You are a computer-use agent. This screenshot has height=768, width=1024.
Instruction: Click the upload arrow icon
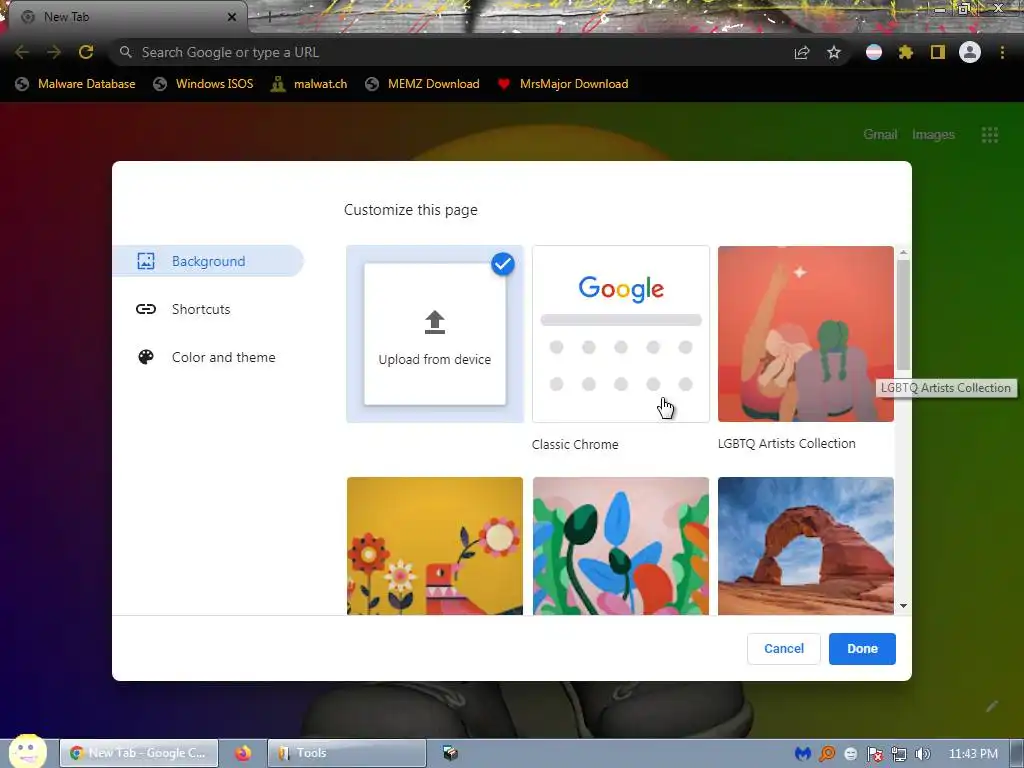435,323
